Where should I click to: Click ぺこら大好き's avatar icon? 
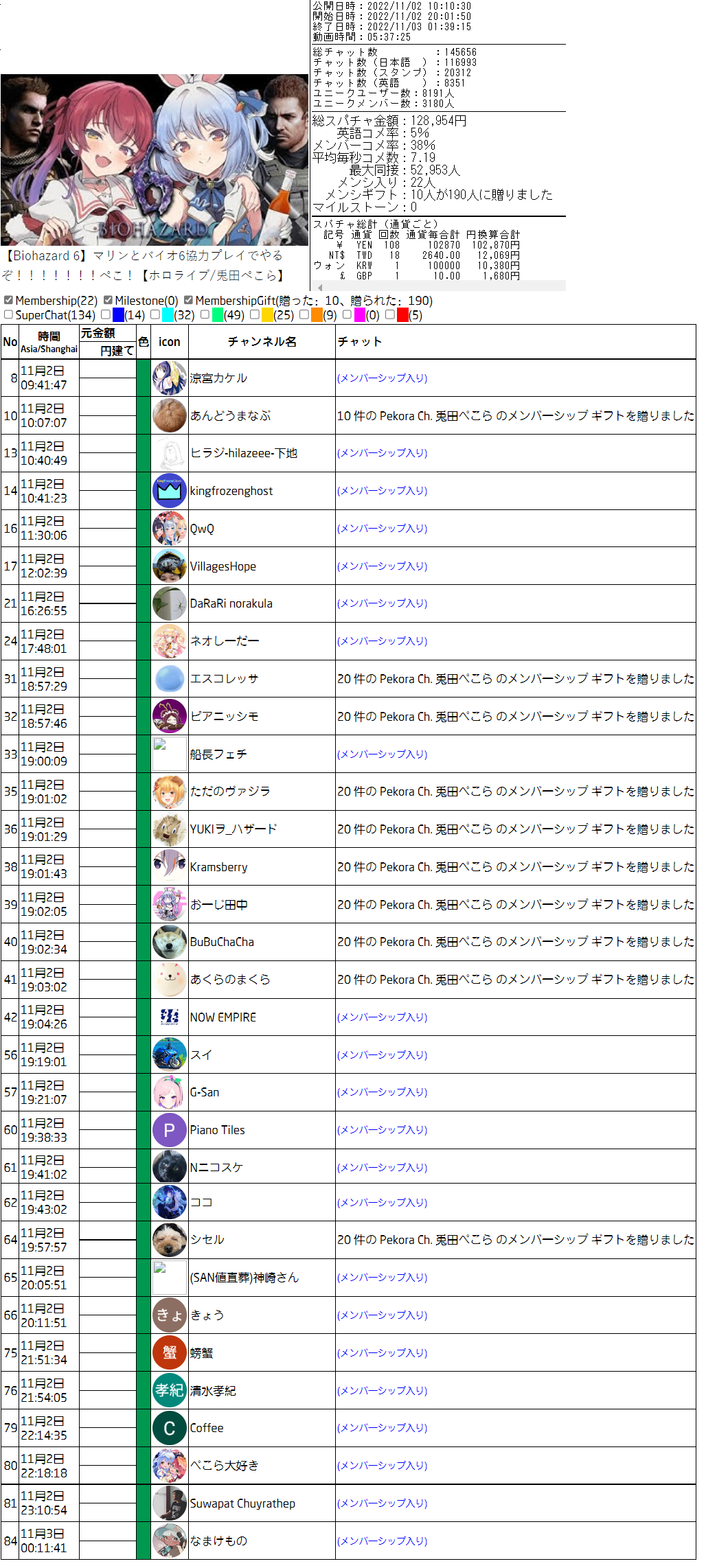(x=170, y=1466)
